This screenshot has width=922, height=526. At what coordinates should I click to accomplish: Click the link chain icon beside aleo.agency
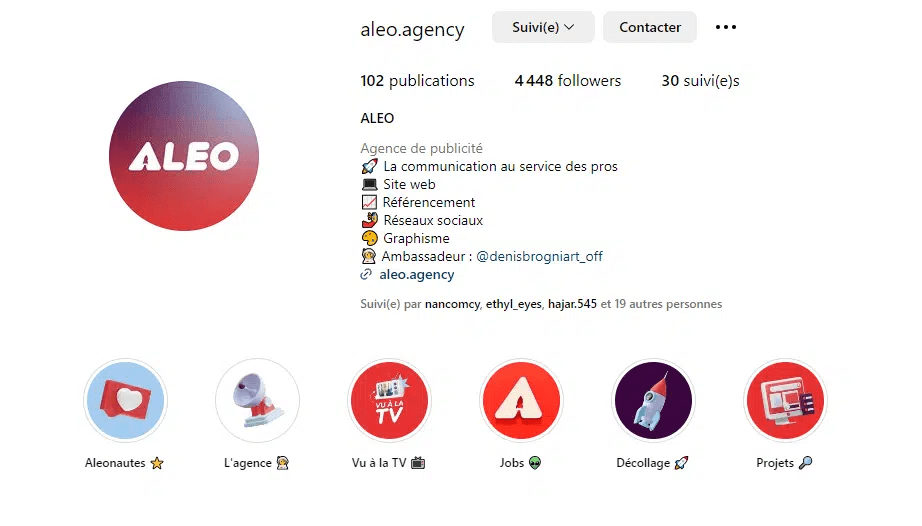click(x=366, y=274)
